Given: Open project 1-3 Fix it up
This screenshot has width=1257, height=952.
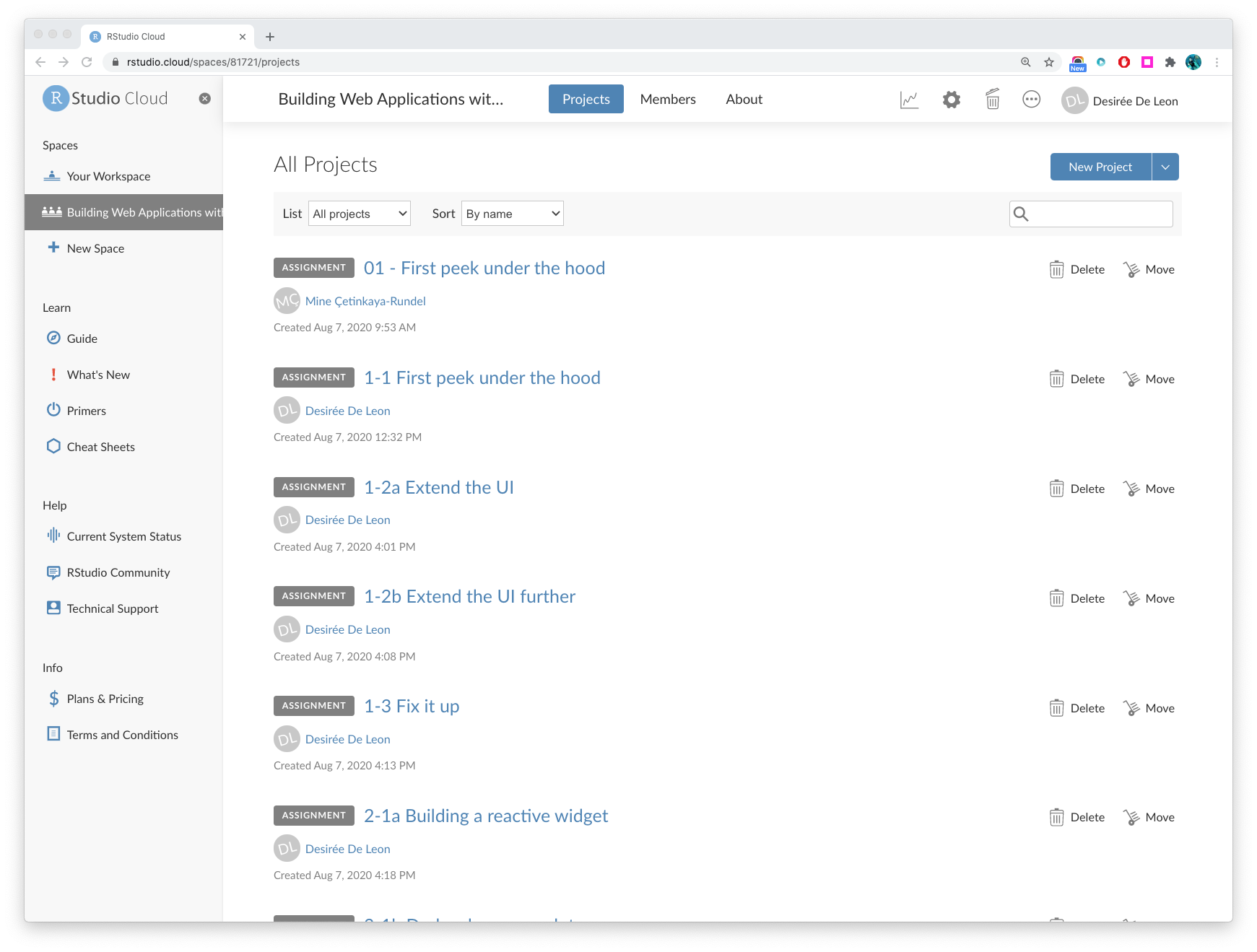Looking at the screenshot, I should pos(412,707).
